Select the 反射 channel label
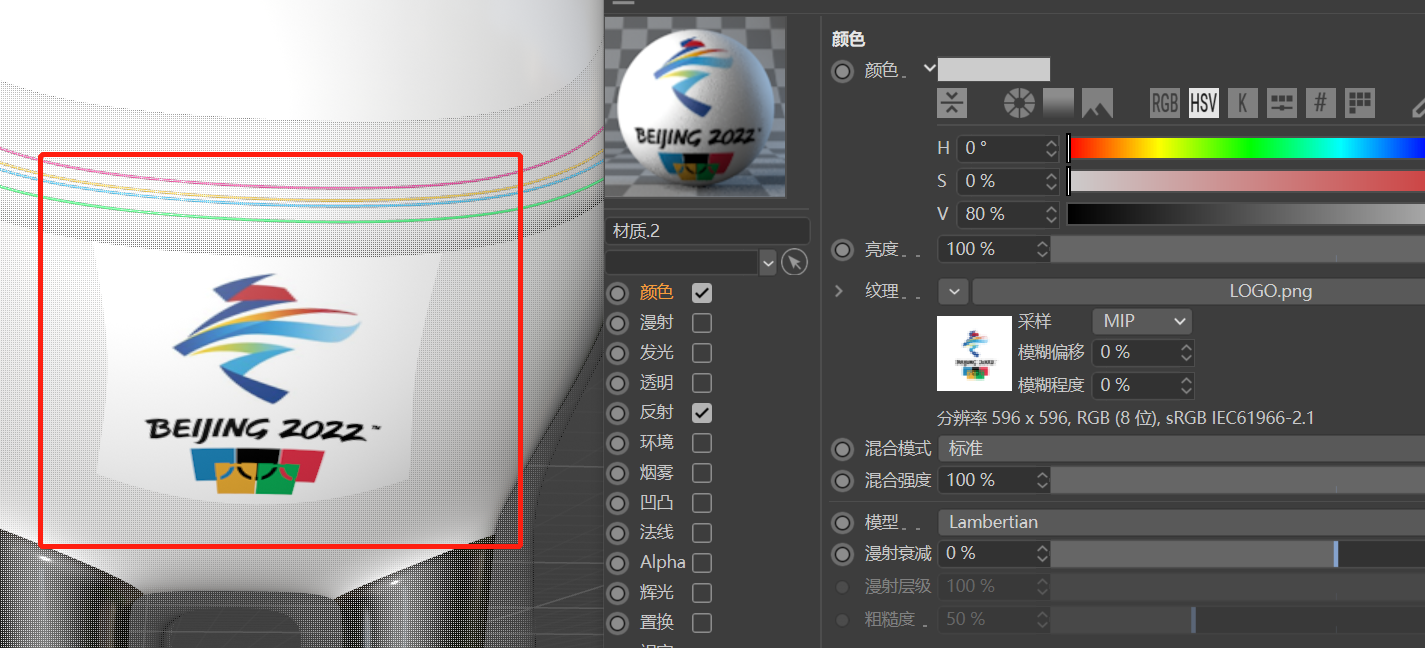Viewport: 1425px width, 648px height. (x=657, y=412)
